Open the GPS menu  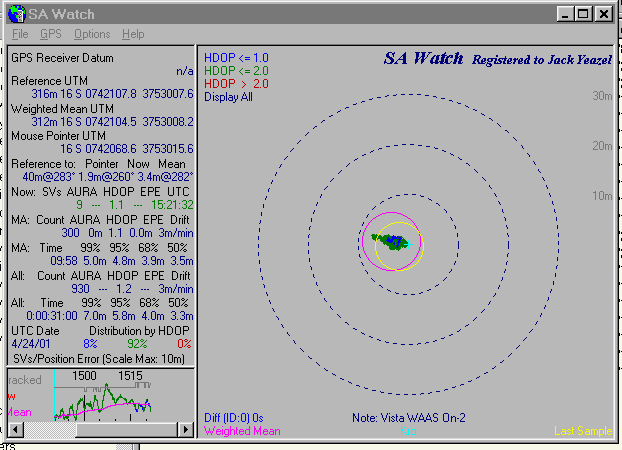tap(51, 34)
